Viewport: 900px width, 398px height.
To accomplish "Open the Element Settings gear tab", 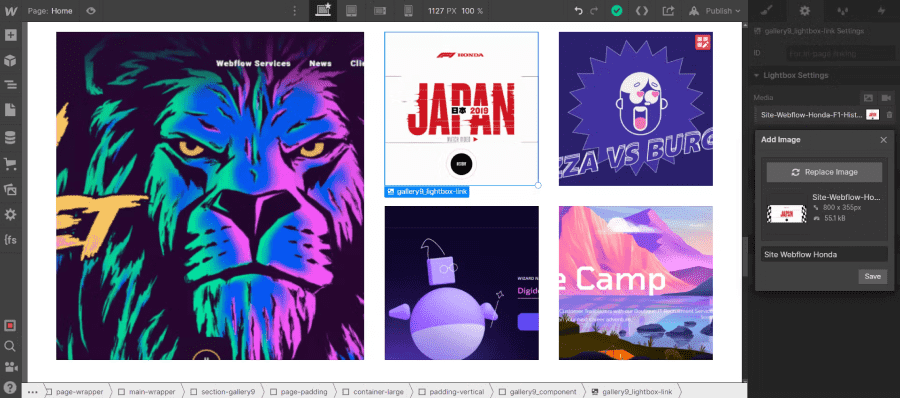I will coord(805,10).
